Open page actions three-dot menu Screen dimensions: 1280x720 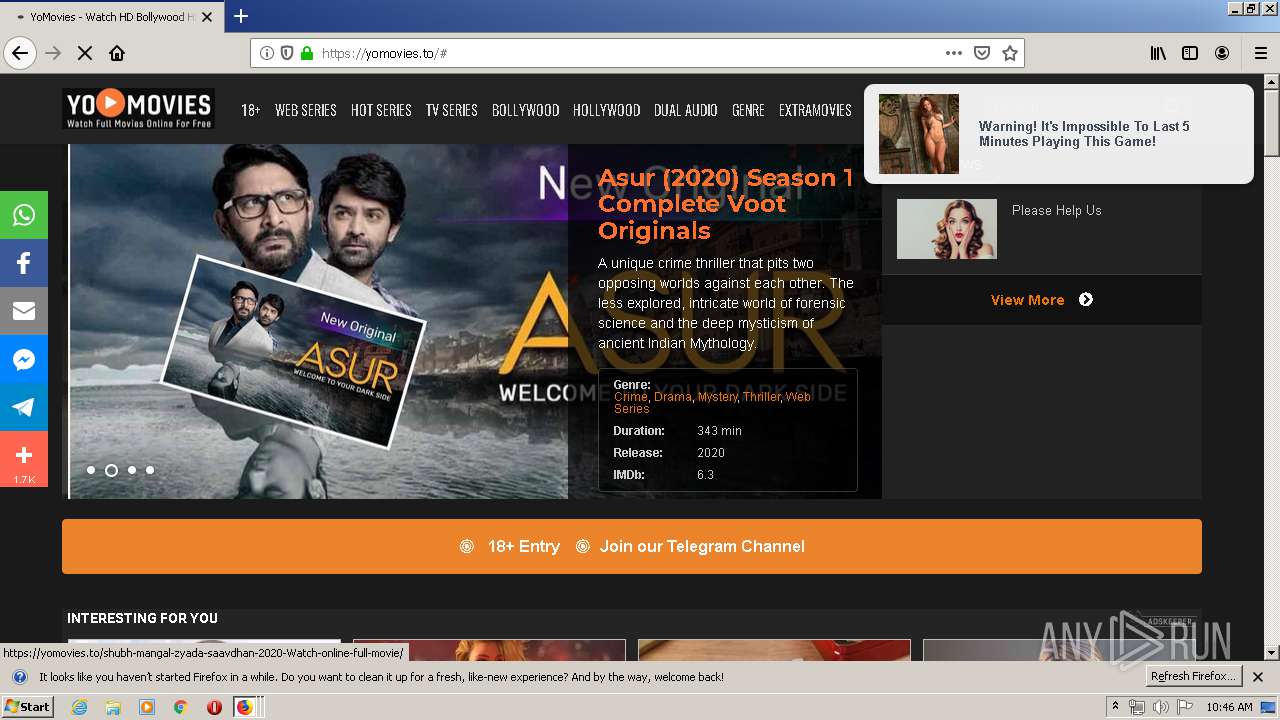[954, 53]
